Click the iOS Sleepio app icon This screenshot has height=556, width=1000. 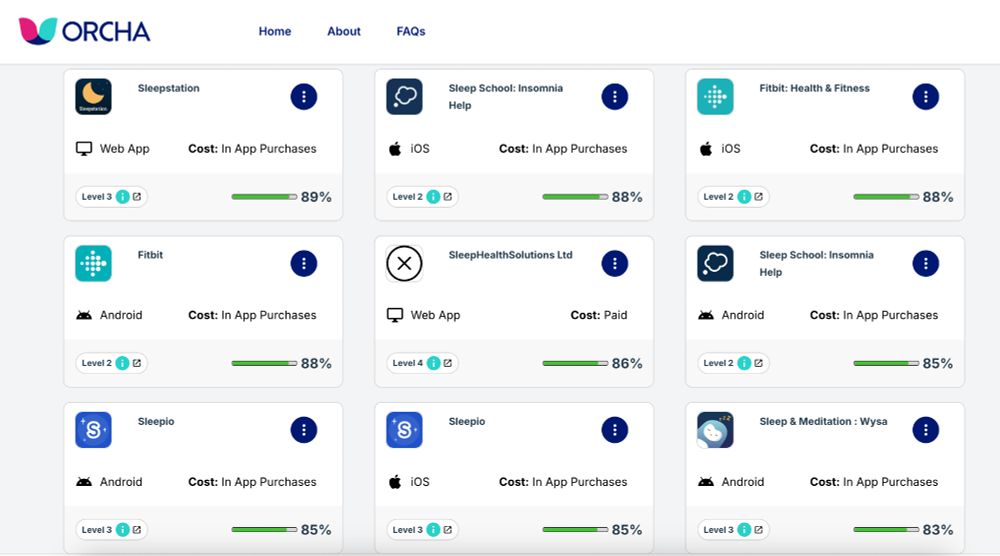click(x=404, y=430)
